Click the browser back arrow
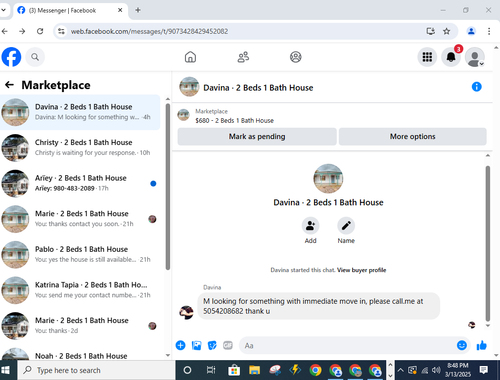This screenshot has height=380, width=500. pos(5,31)
